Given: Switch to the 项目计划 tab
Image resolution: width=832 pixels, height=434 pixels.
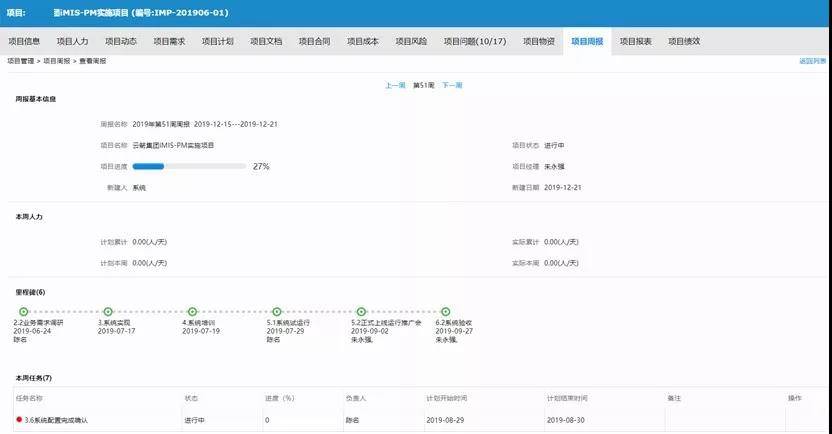Looking at the screenshot, I should [217, 42].
